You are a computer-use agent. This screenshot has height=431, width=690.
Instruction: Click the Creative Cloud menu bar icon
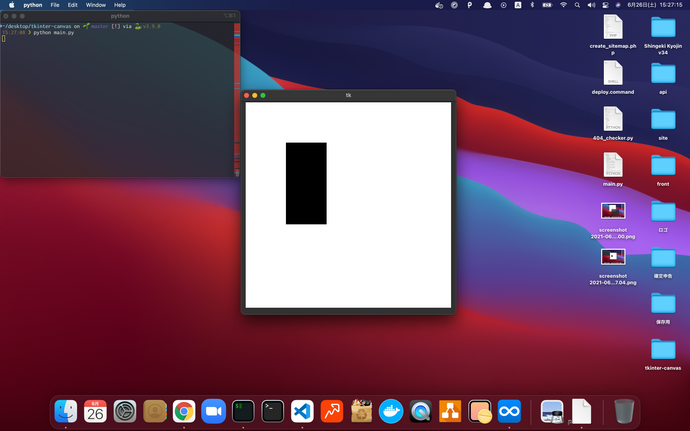click(x=439, y=5)
